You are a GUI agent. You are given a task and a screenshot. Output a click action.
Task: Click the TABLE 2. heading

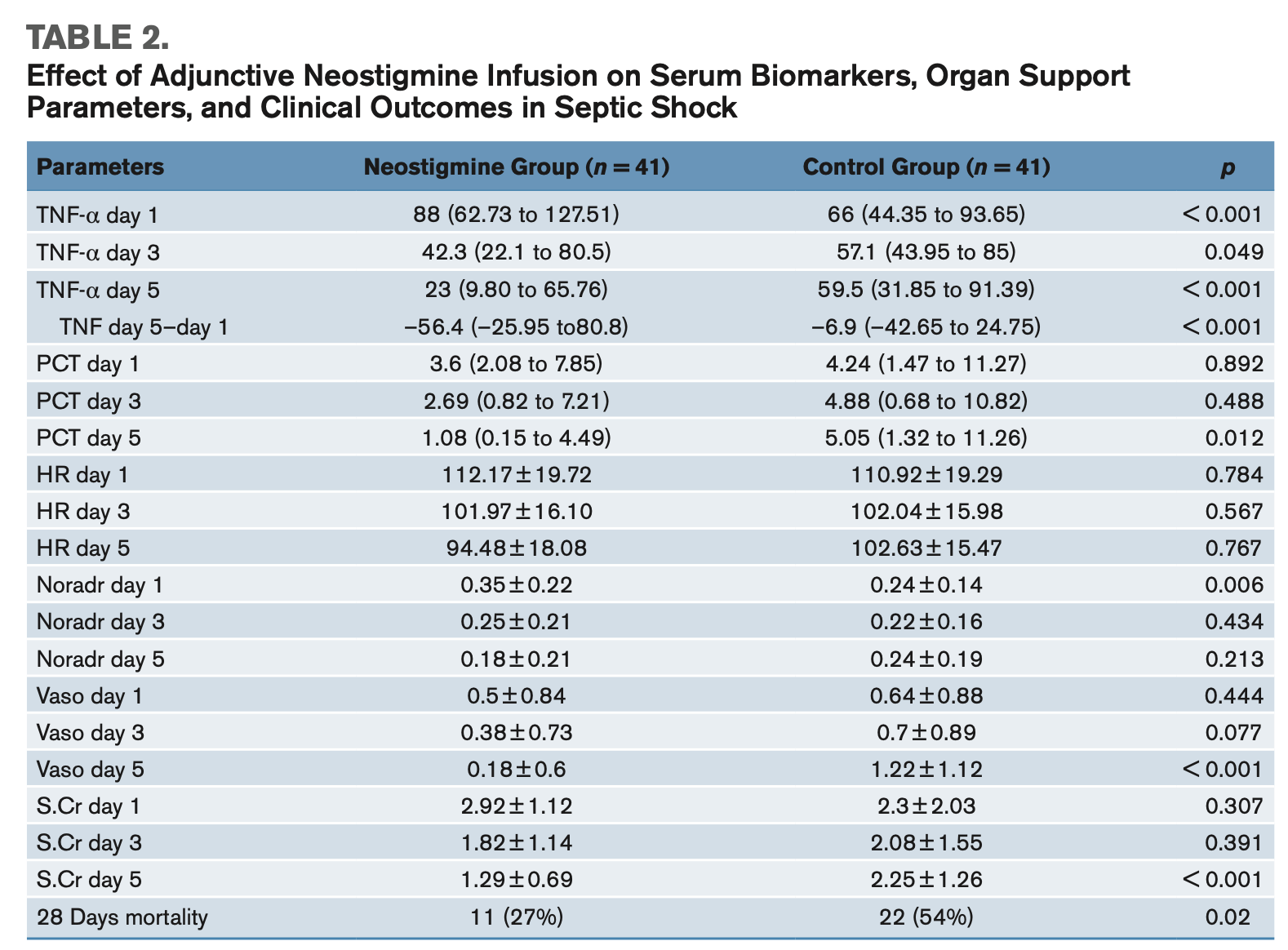click(x=98, y=38)
